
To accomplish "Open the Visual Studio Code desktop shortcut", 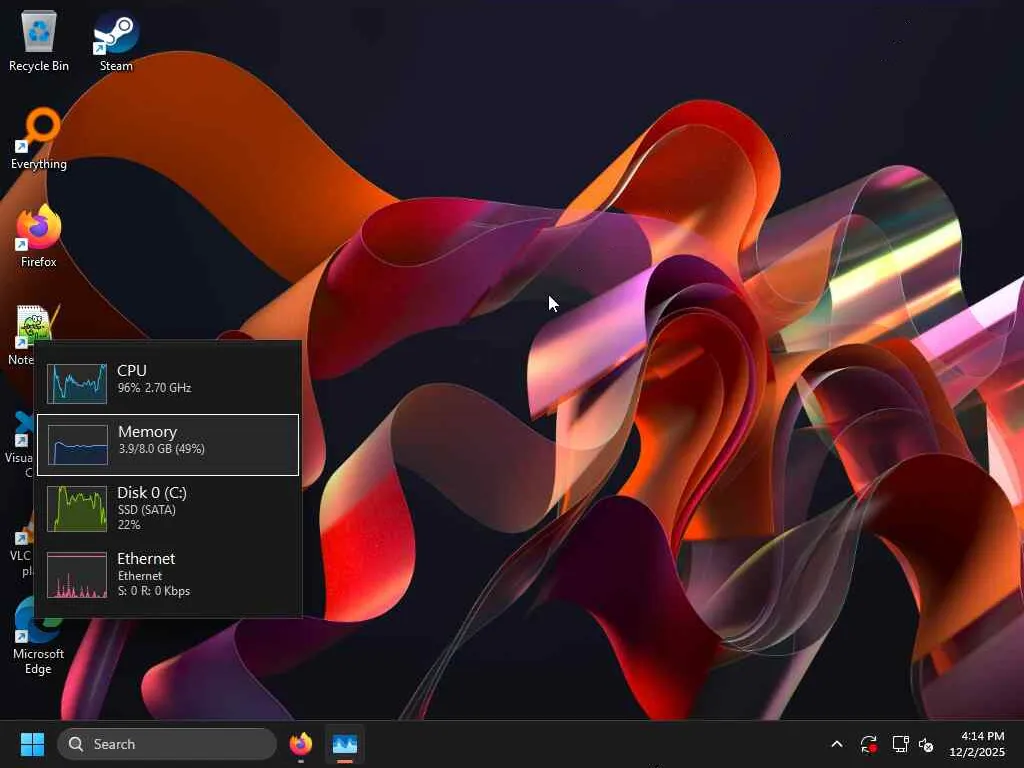I will coord(20,444).
